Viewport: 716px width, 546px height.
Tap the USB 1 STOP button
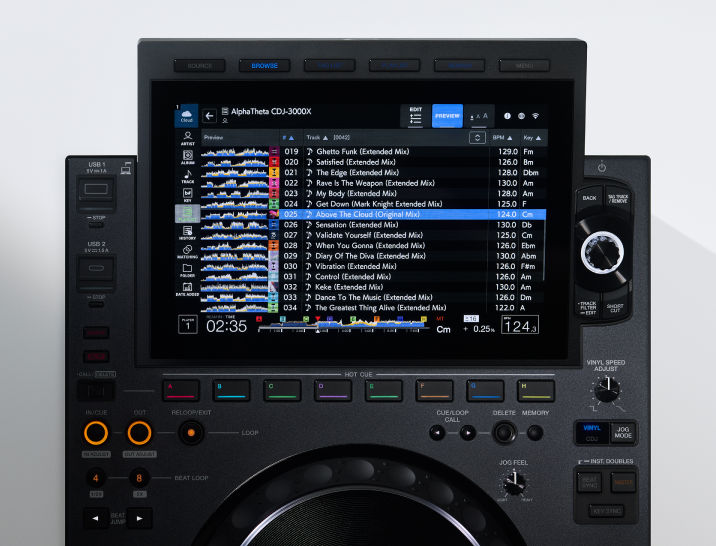click(x=96, y=224)
